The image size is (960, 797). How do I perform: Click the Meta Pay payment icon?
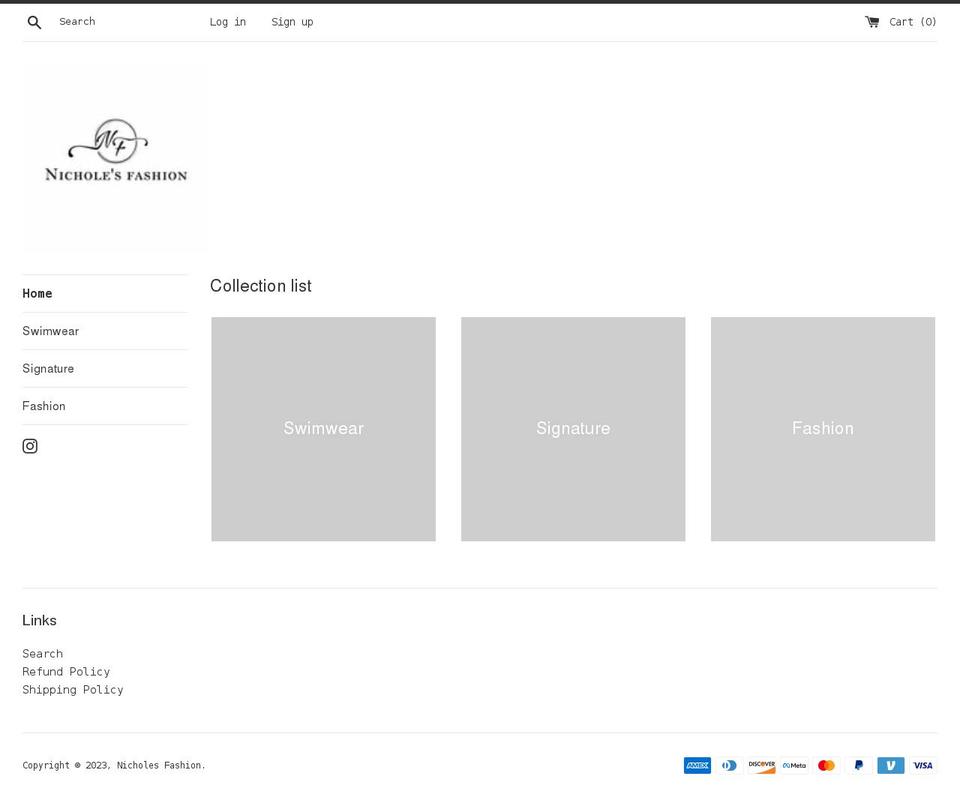[x=793, y=765]
